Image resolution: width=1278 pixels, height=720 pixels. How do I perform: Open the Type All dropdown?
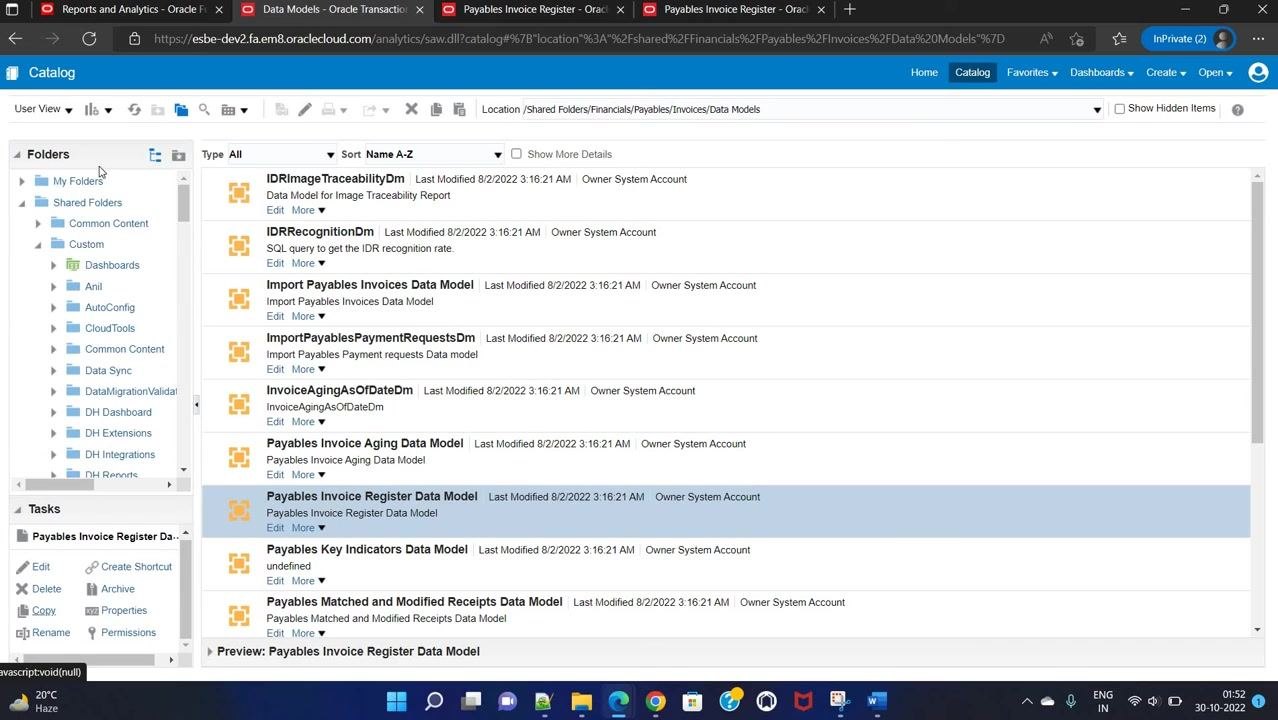coord(281,155)
